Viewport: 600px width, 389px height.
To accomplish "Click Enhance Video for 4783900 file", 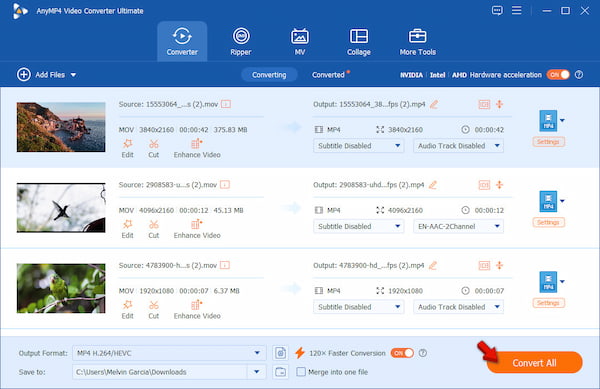I will 197,309.
